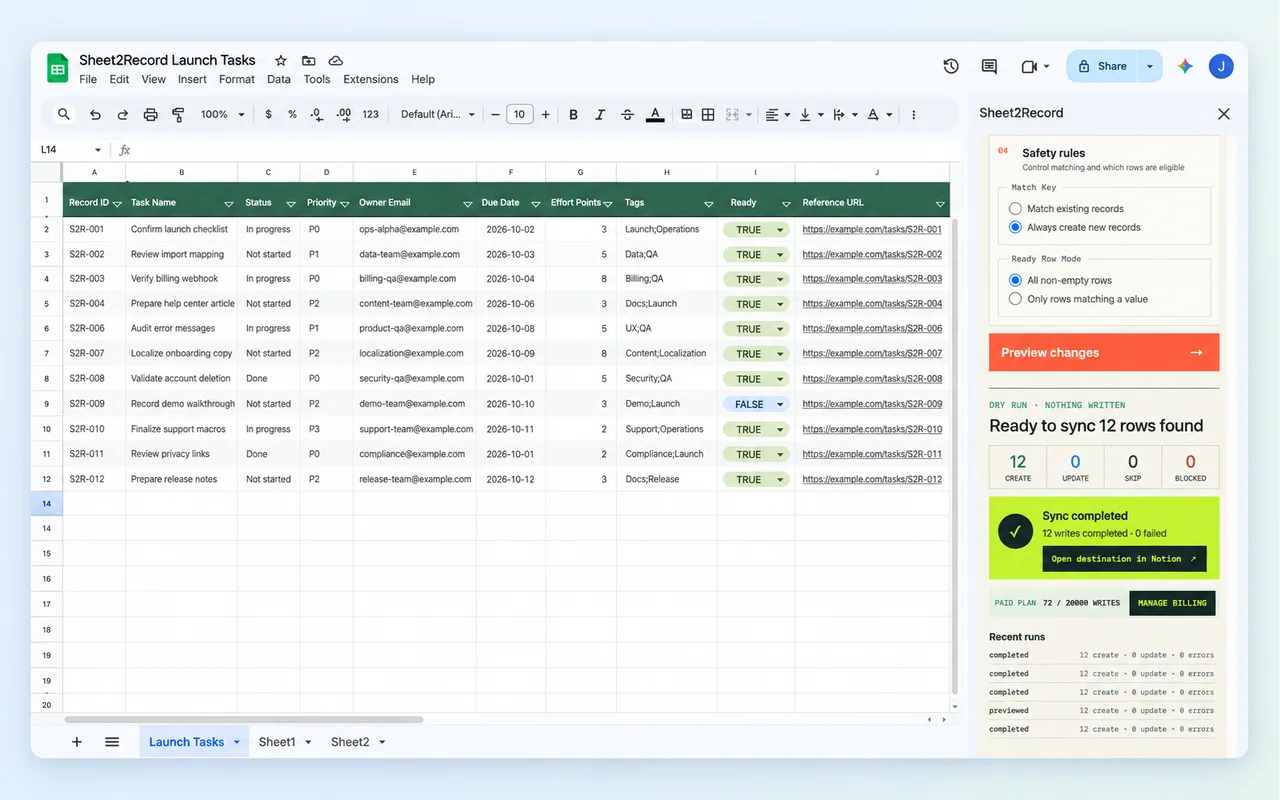Open the File menu
Screen dimensions: 1280x800
tap(88, 79)
